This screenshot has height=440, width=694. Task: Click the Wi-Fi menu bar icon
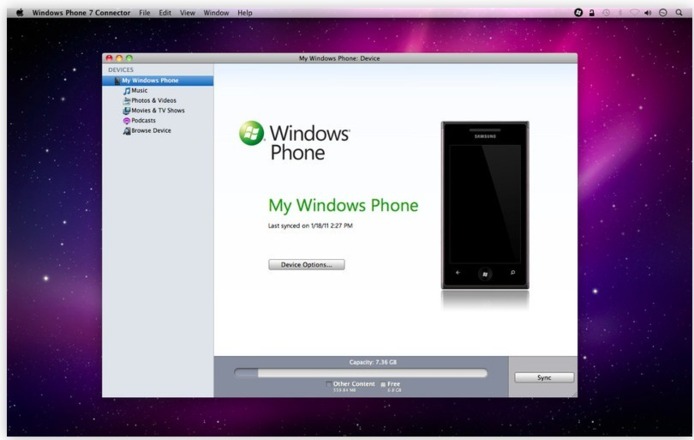click(634, 13)
